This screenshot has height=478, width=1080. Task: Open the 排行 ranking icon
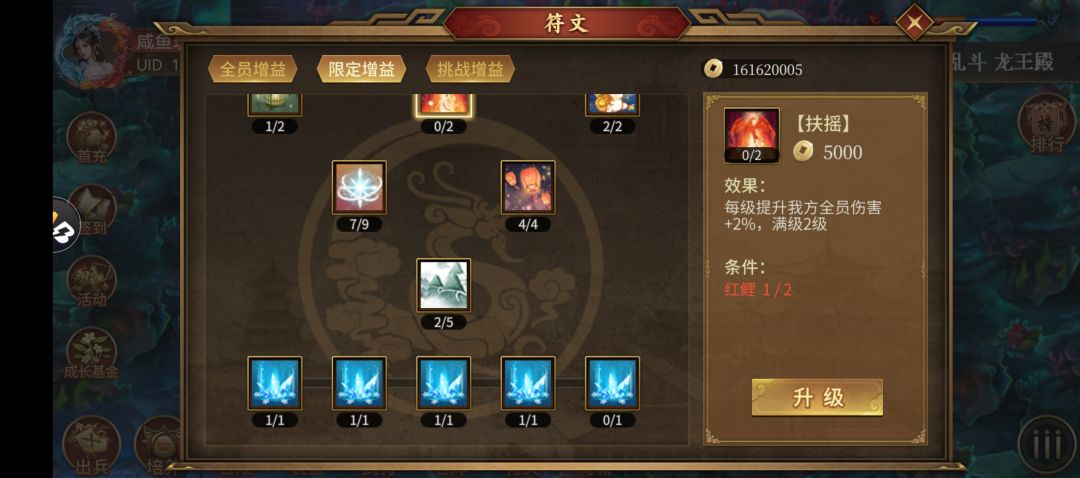click(x=1047, y=124)
